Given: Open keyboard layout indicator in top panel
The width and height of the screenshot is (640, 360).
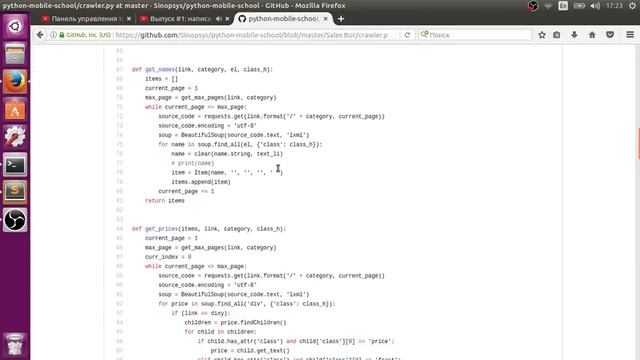Looking at the screenshot, I should pyautogui.click(x=563, y=6).
